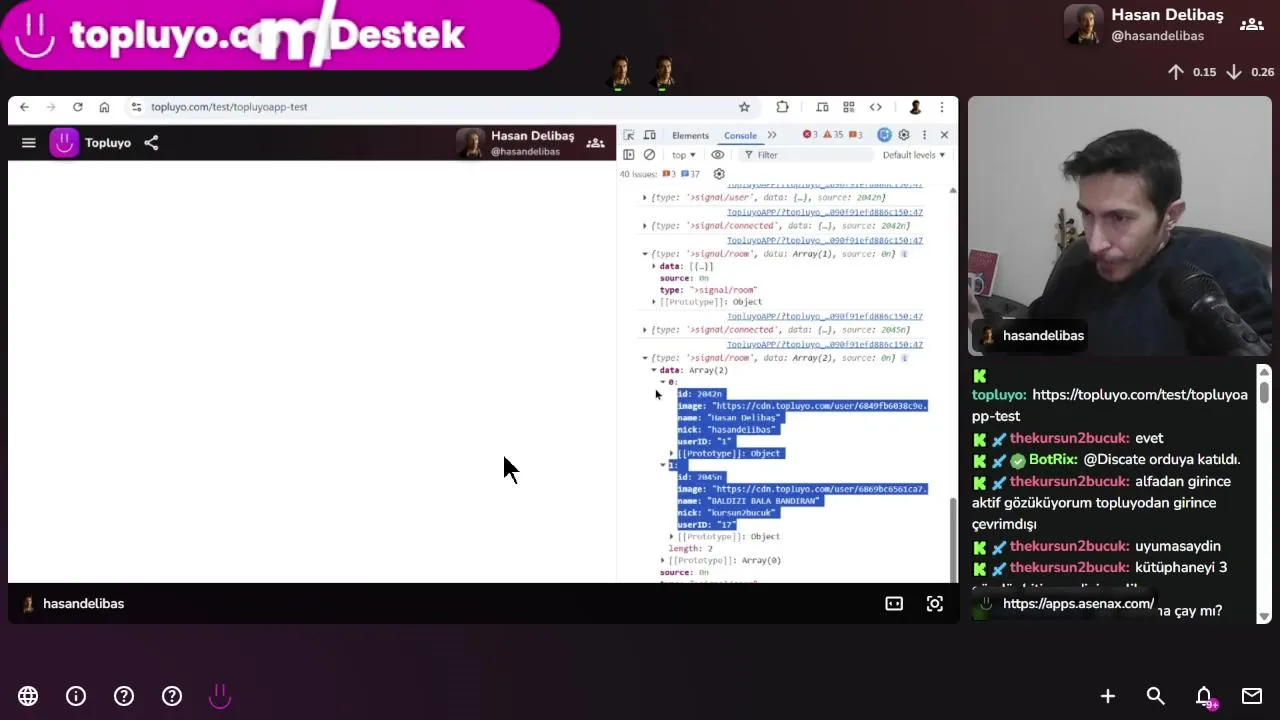1280x720 pixels.
Task: Click the errors count badge 3
Action: 810,135
